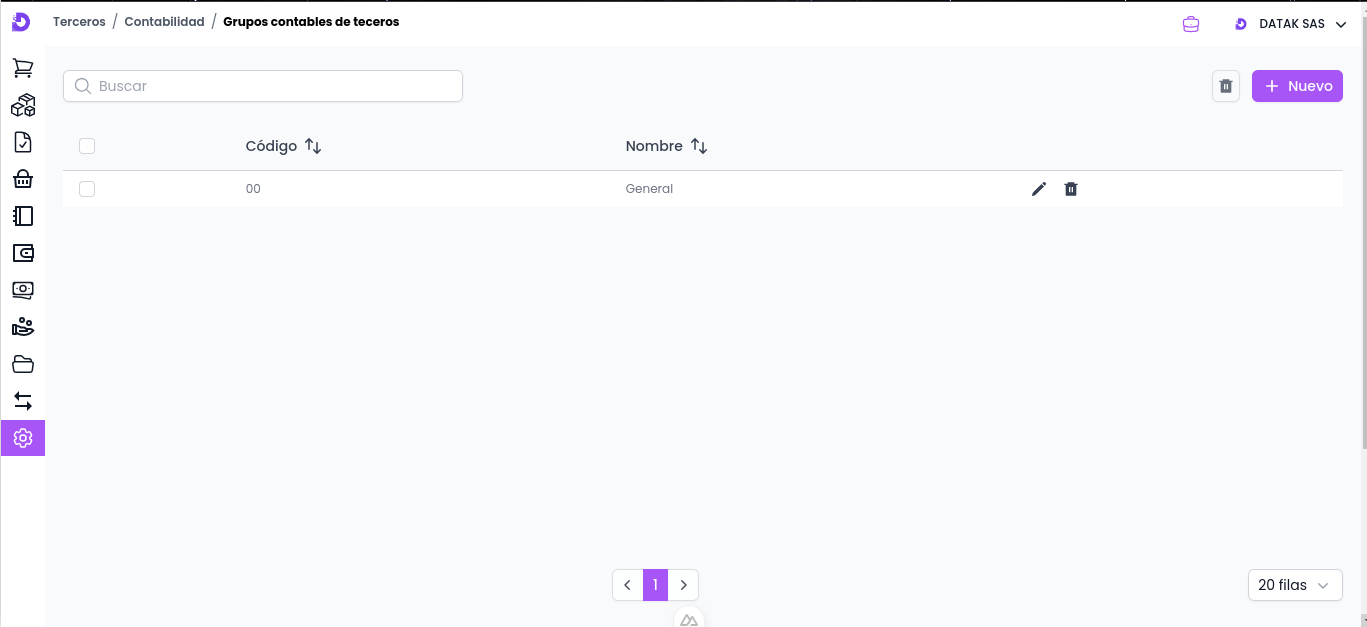Click the stacked boxes inventory icon

(x=22, y=105)
